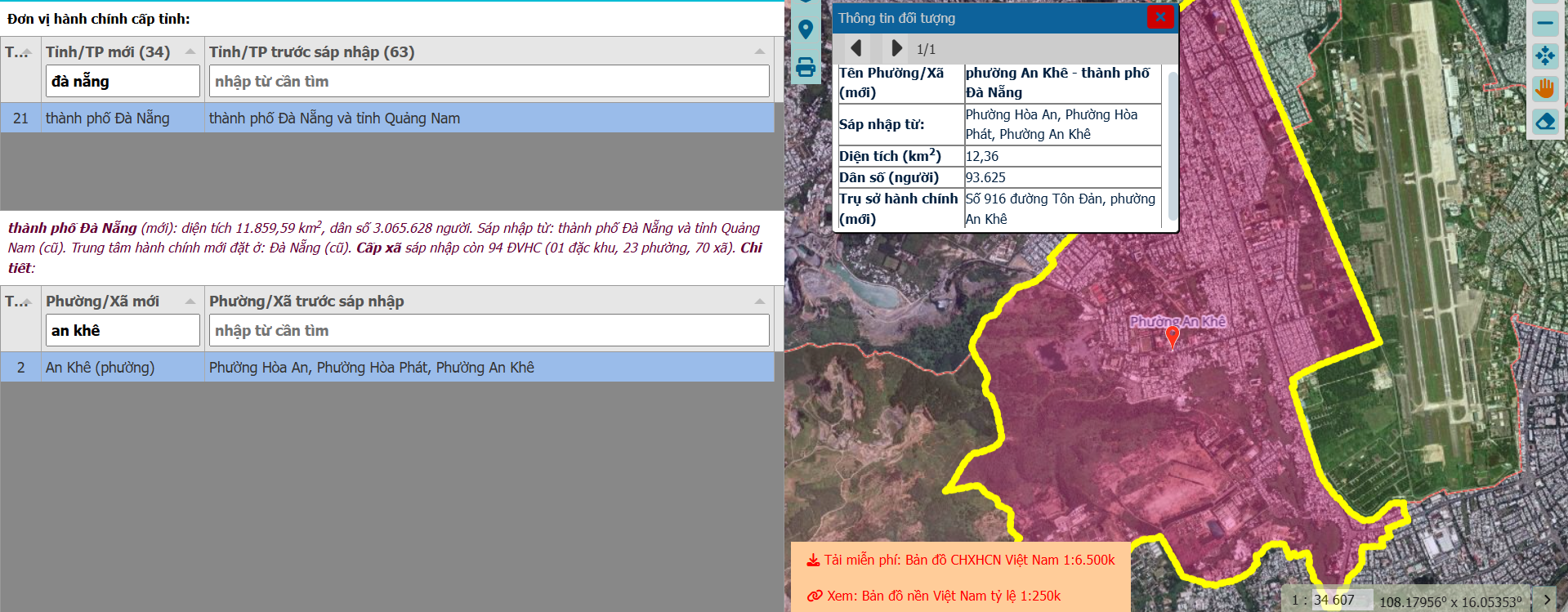The image size is (1568, 612).
Task: Close the Thông tin đối tượng popup
Action: (x=1159, y=17)
